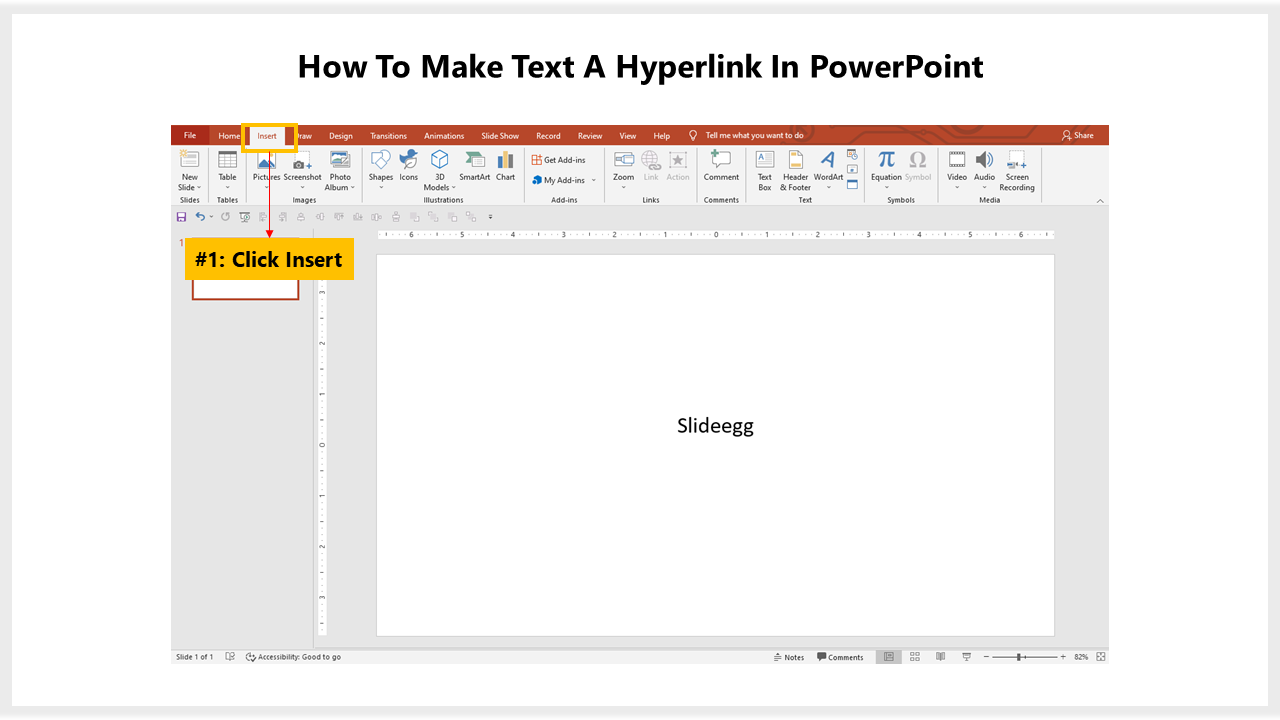Select the Slideegg text on the slide
Image resolution: width=1280 pixels, height=720 pixels.
(715, 426)
